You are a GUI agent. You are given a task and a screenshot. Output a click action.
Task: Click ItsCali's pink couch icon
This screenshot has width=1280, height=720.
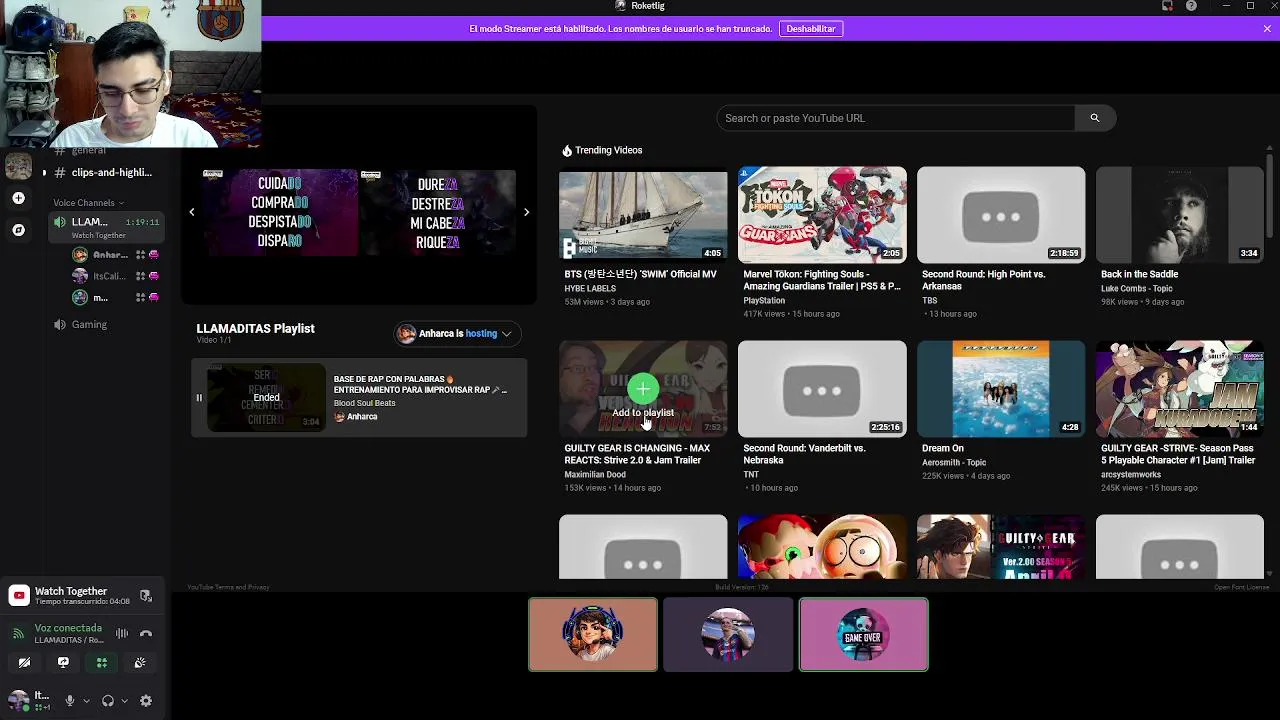pos(153,277)
